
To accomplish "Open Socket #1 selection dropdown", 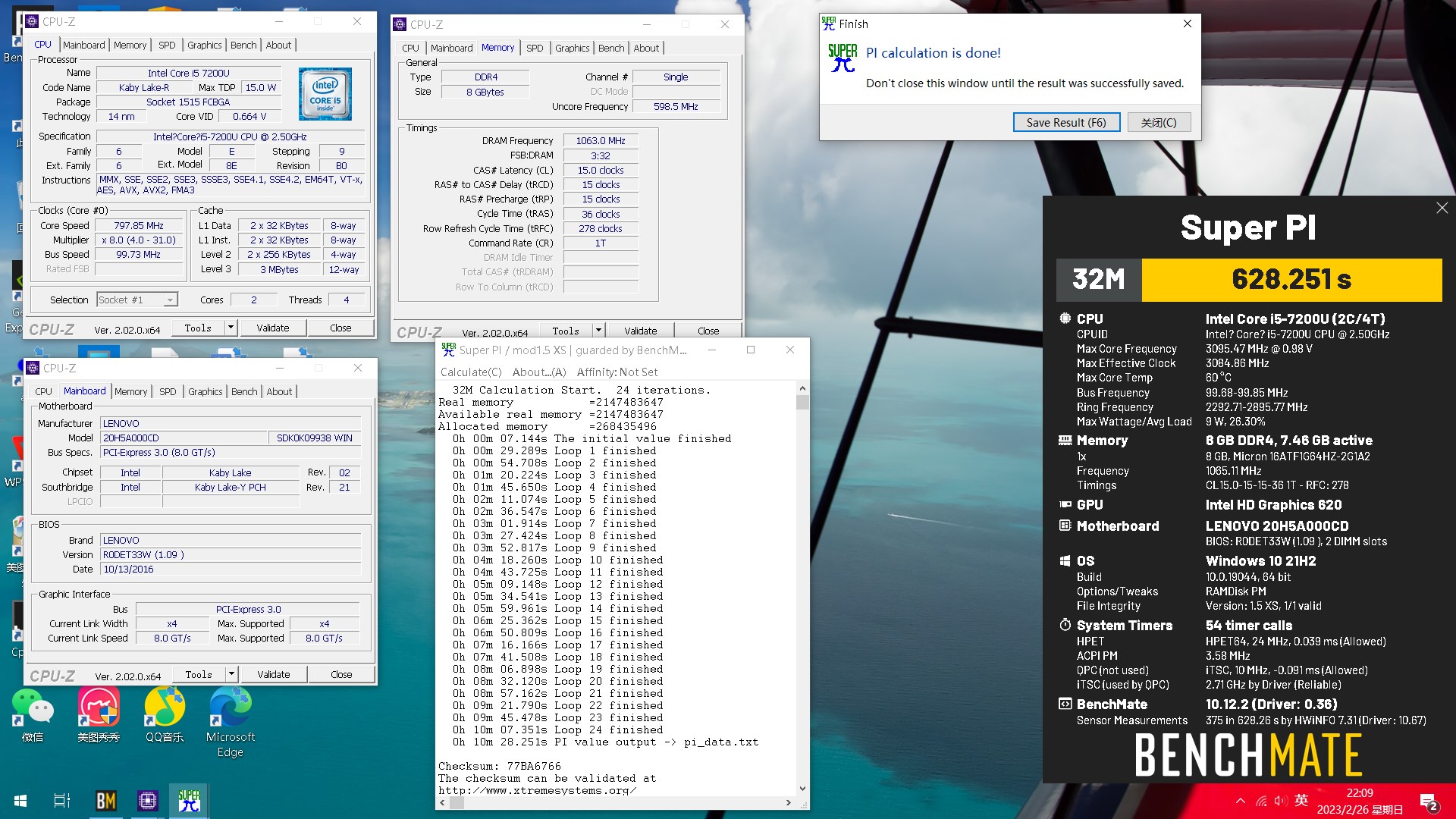I will click(x=137, y=300).
